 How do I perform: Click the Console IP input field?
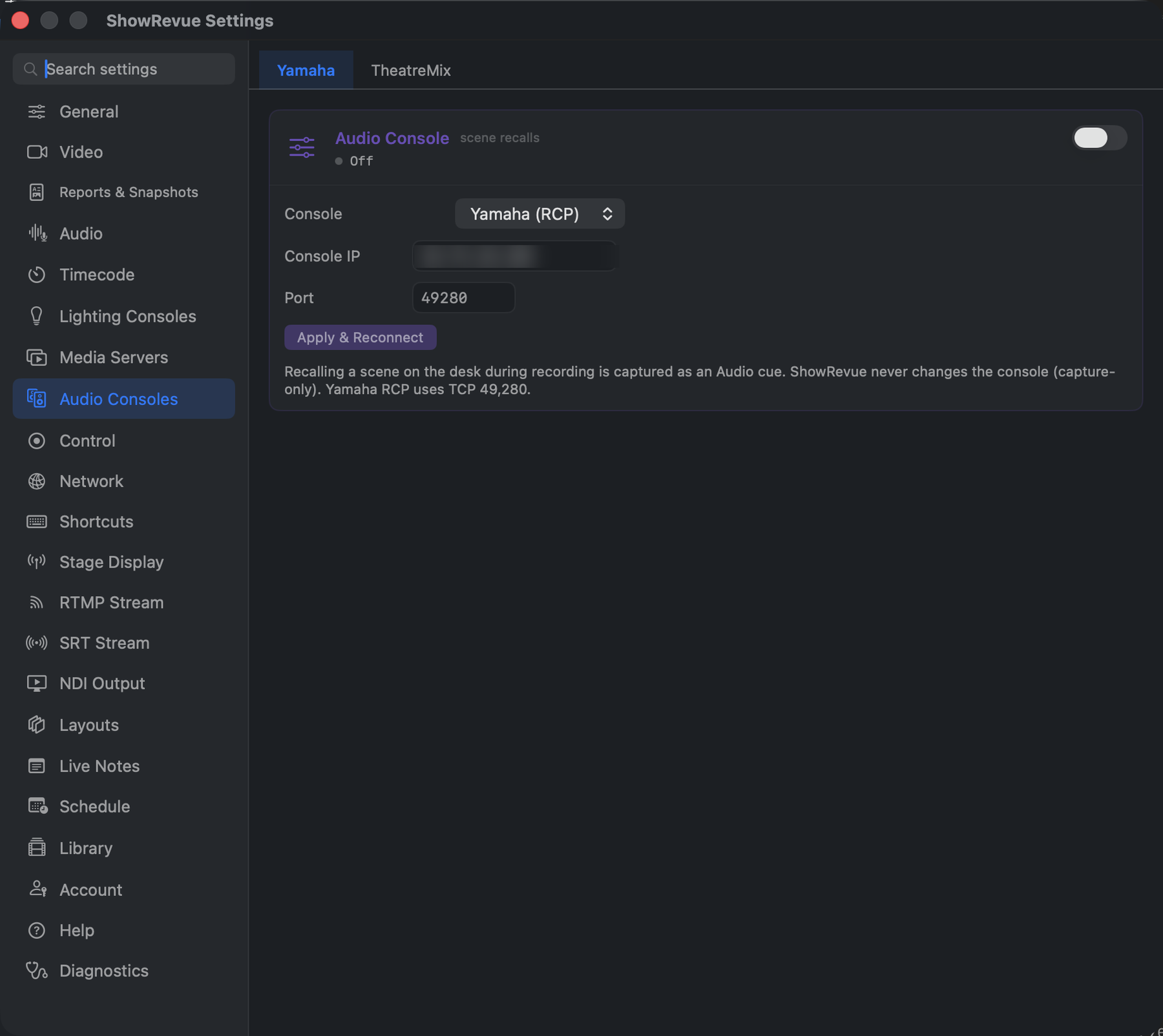click(x=514, y=256)
